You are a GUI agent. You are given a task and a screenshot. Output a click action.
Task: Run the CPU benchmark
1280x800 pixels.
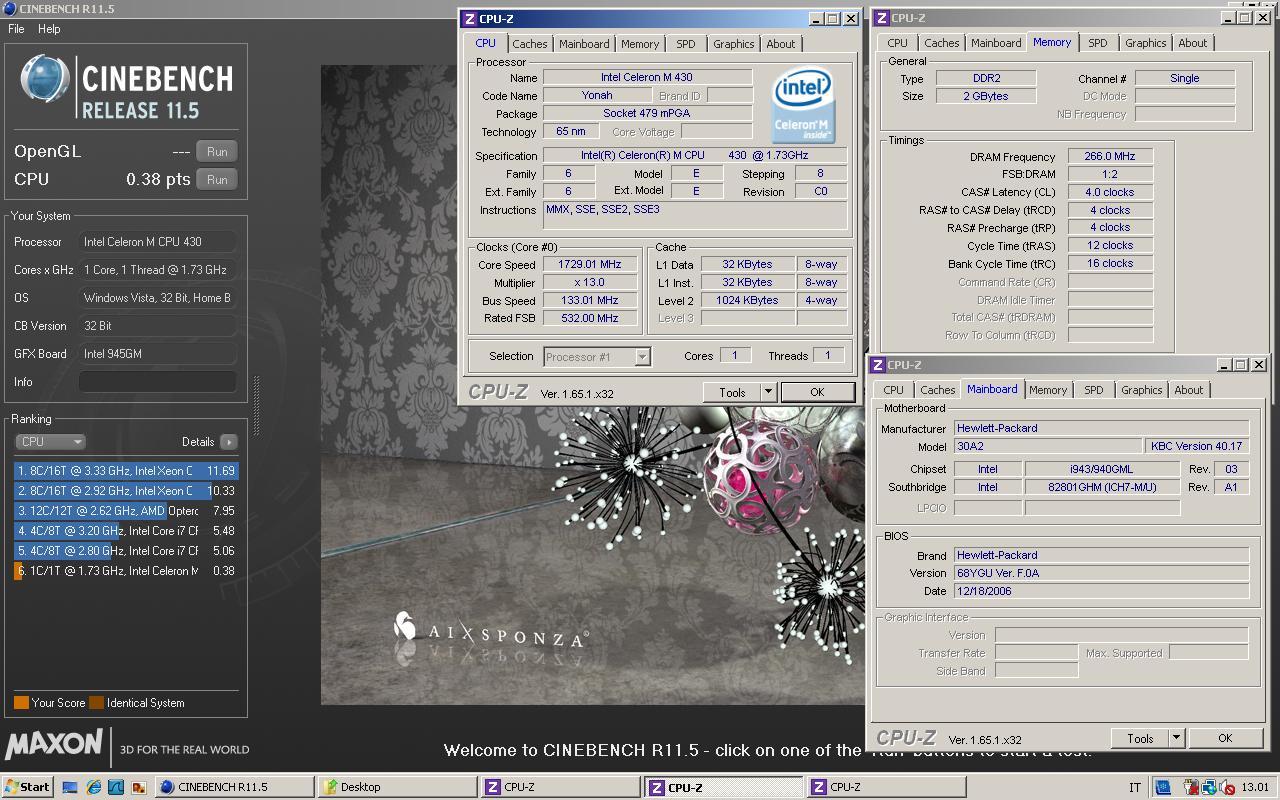[217, 180]
